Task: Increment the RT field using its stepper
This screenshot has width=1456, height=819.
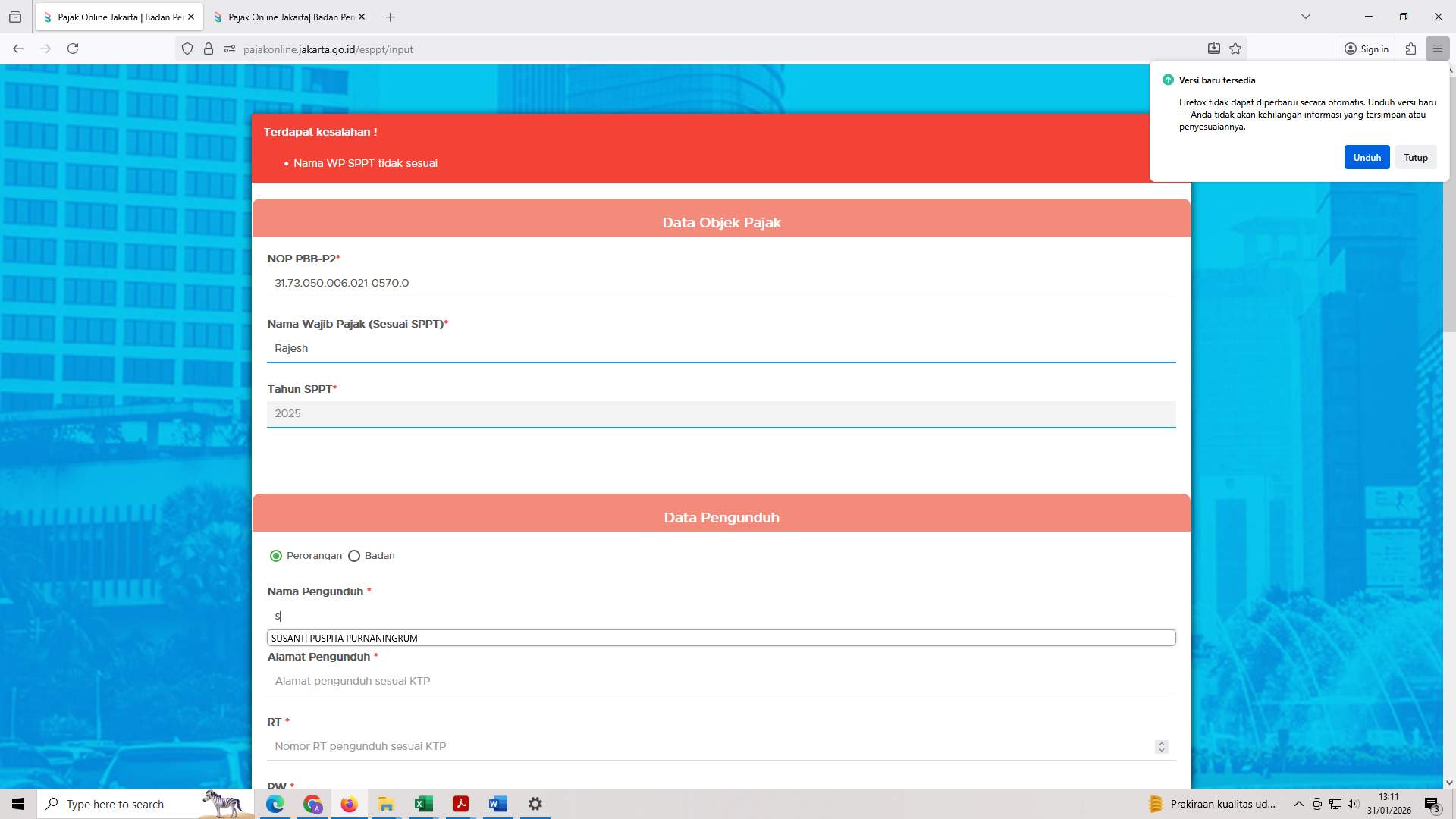Action: pos(1162,743)
